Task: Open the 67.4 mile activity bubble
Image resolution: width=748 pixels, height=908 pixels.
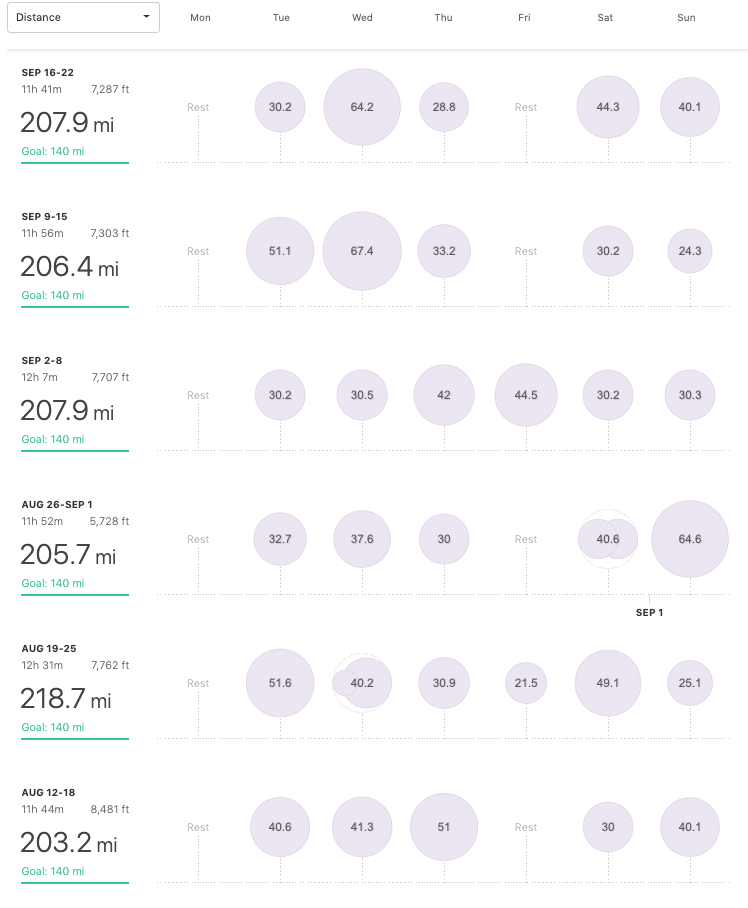Action: (x=362, y=251)
